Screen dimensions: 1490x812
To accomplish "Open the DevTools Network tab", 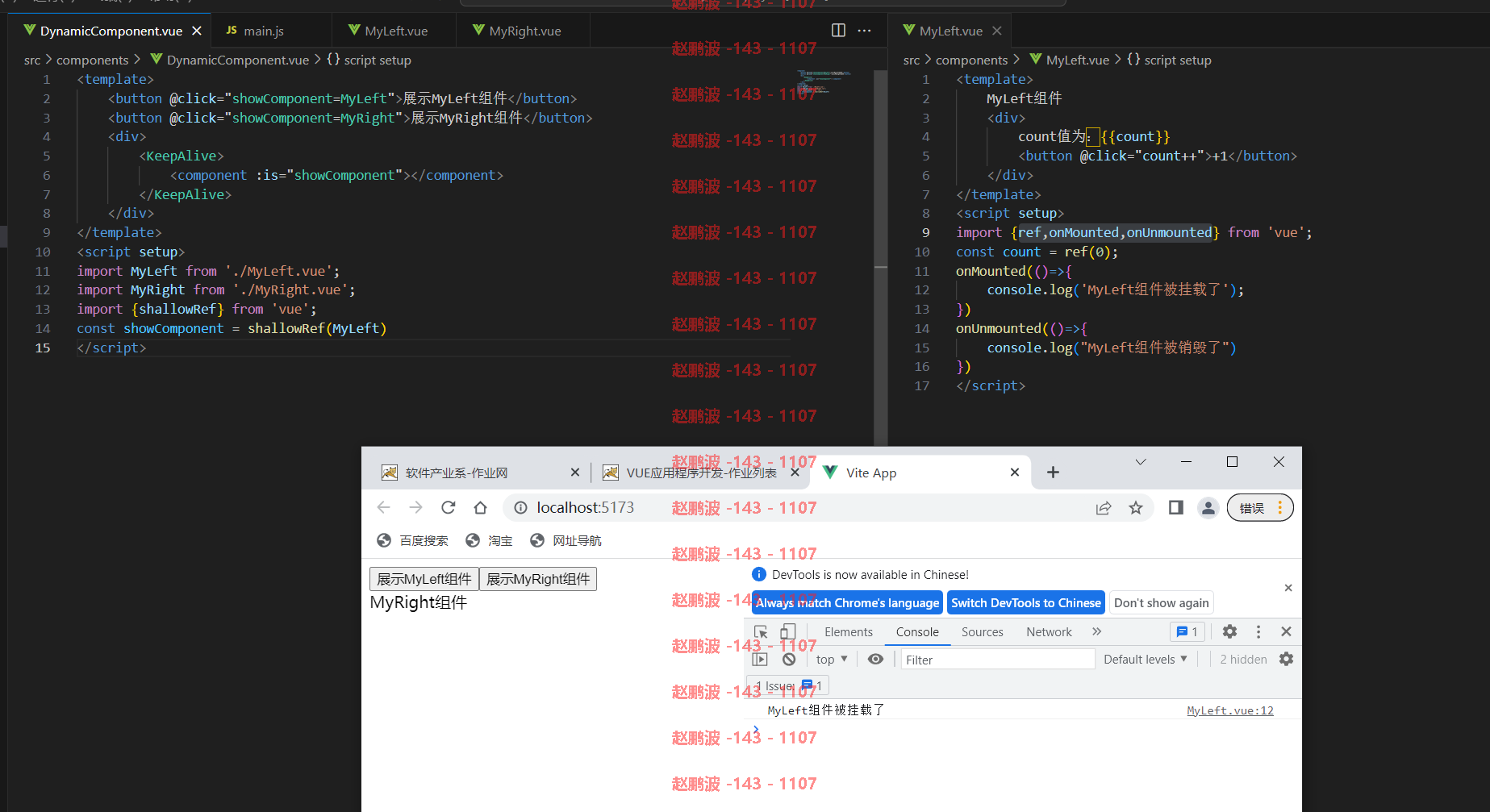I will click(x=1049, y=632).
